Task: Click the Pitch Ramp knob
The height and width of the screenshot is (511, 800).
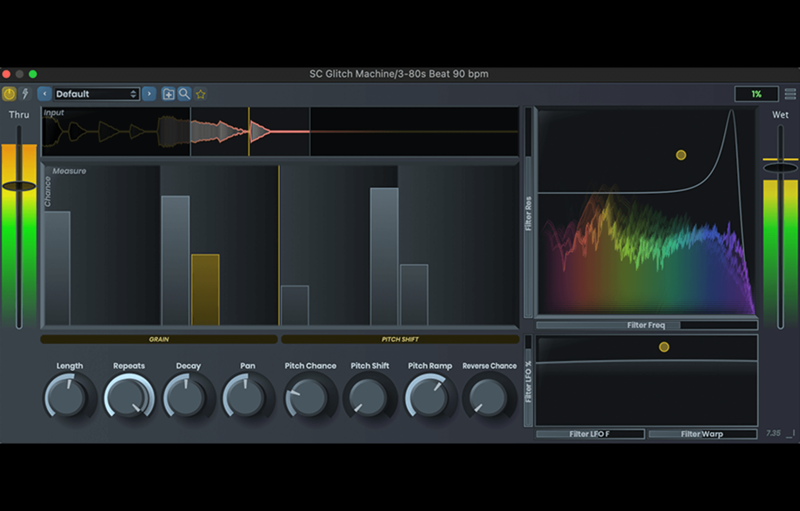Action: pyautogui.click(x=429, y=396)
